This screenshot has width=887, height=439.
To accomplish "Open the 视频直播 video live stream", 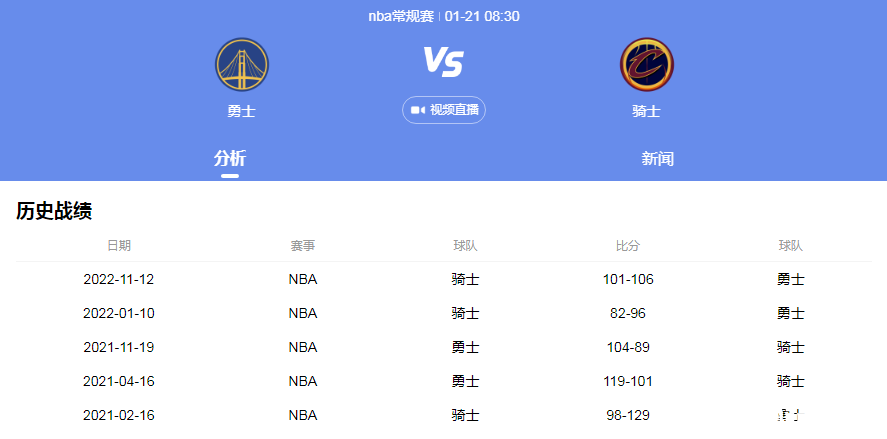I will click(444, 110).
